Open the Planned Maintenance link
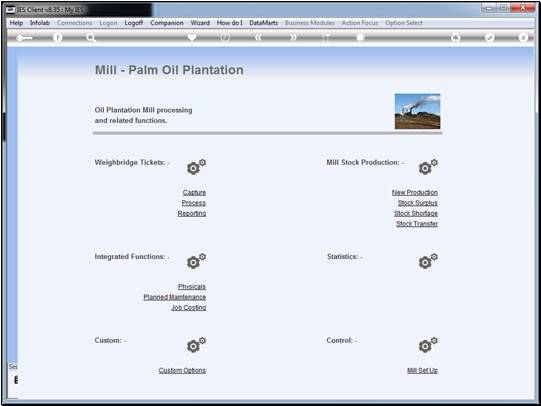This screenshot has height=406, width=541. click(x=175, y=297)
